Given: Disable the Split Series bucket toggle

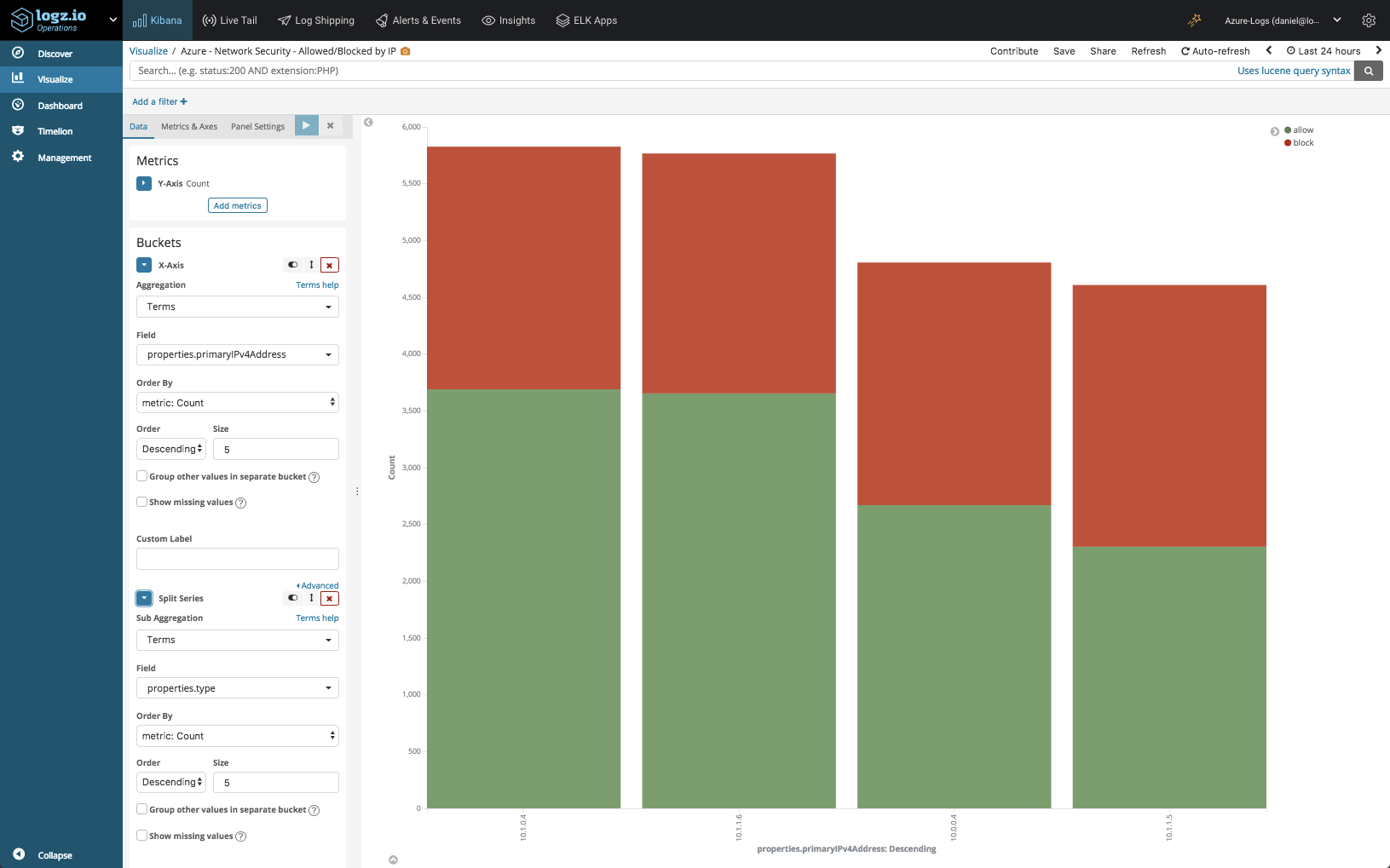Looking at the screenshot, I should coord(292,598).
